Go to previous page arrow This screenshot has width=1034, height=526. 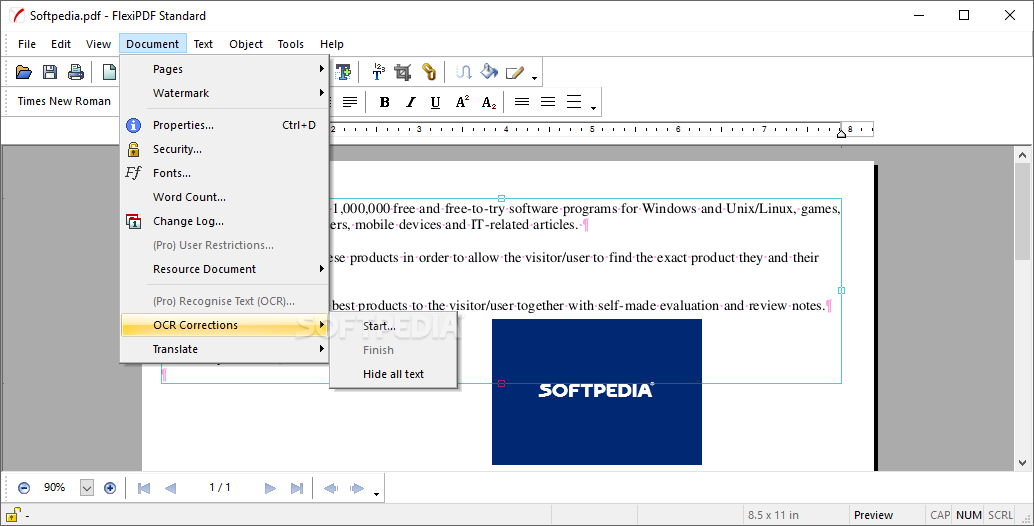170,488
